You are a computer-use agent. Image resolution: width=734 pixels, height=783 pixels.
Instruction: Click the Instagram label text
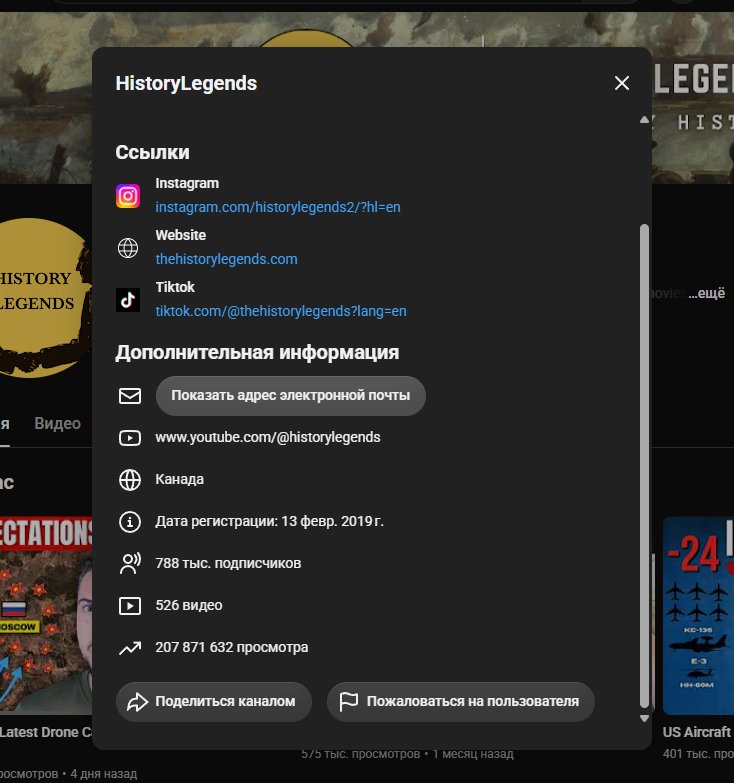(x=187, y=183)
